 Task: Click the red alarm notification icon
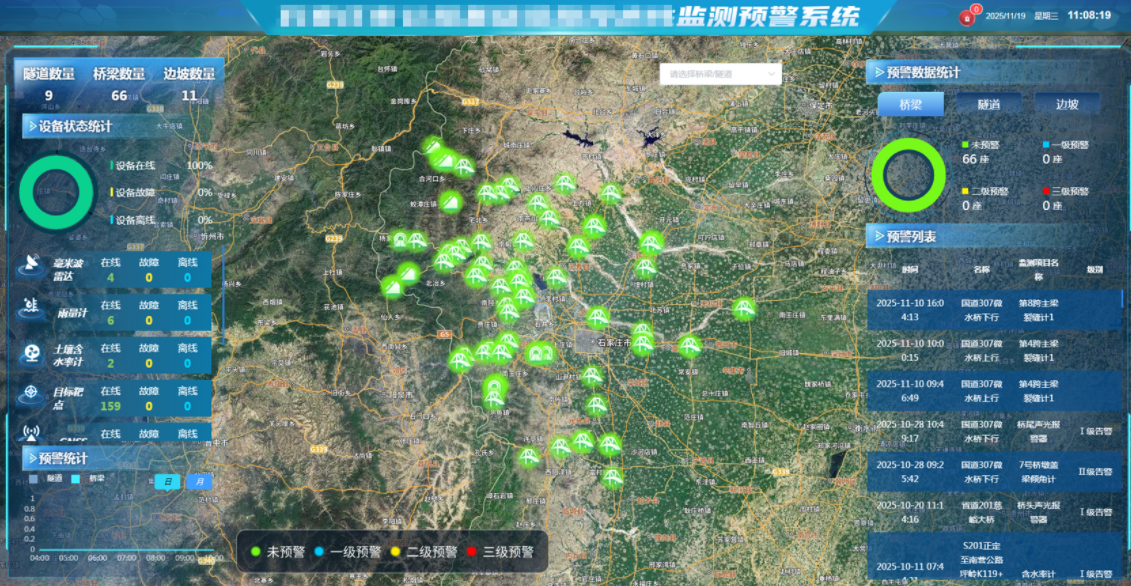coord(966,17)
